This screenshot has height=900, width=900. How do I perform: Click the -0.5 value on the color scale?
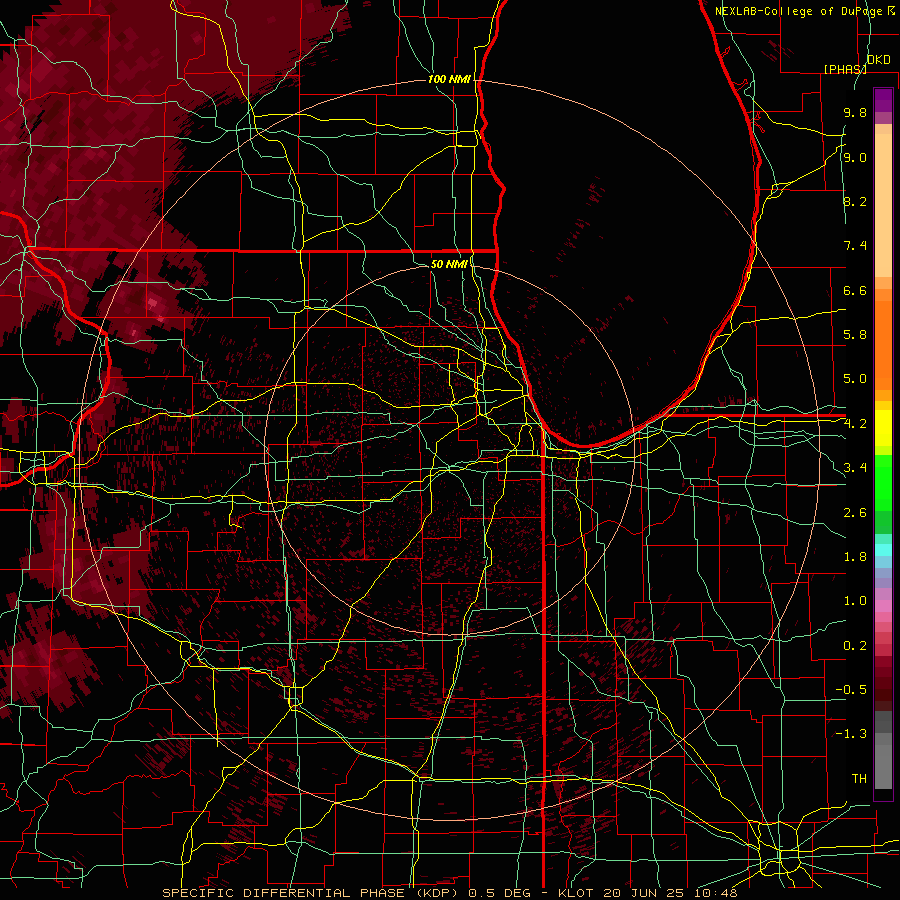click(x=851, y=690)
